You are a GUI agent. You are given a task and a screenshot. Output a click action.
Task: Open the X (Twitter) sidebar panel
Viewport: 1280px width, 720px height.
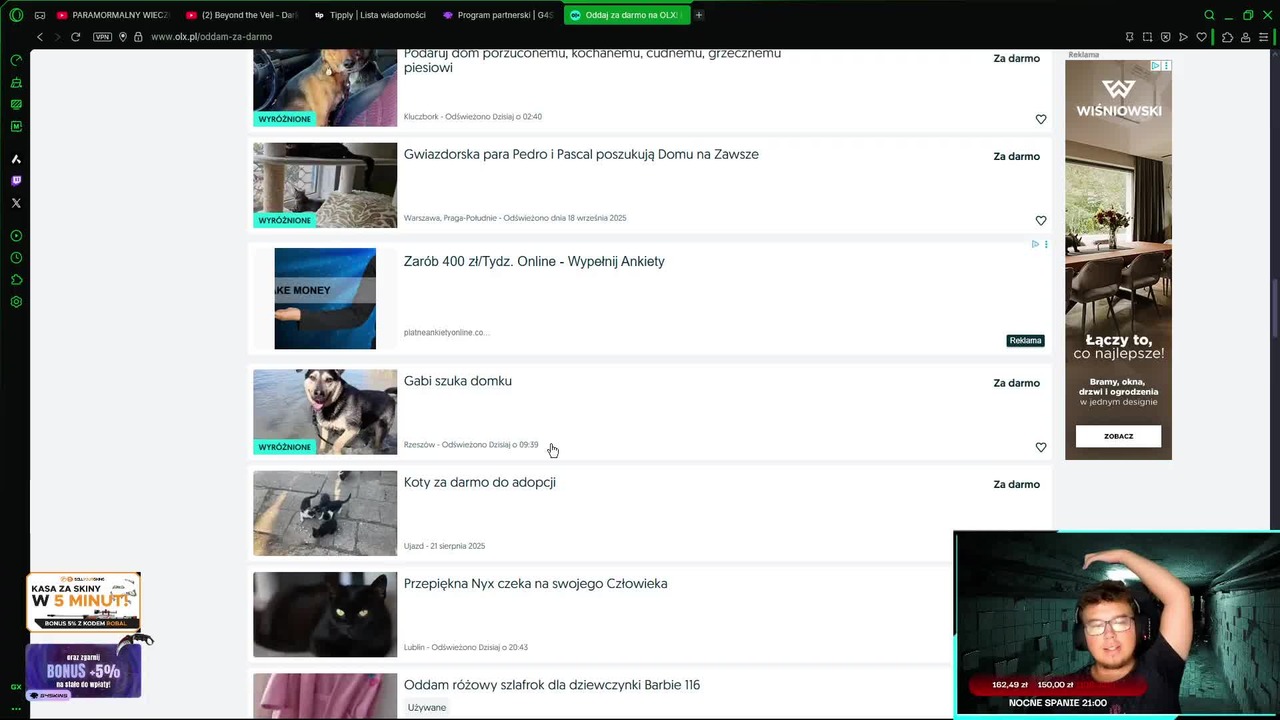(16, 203)
